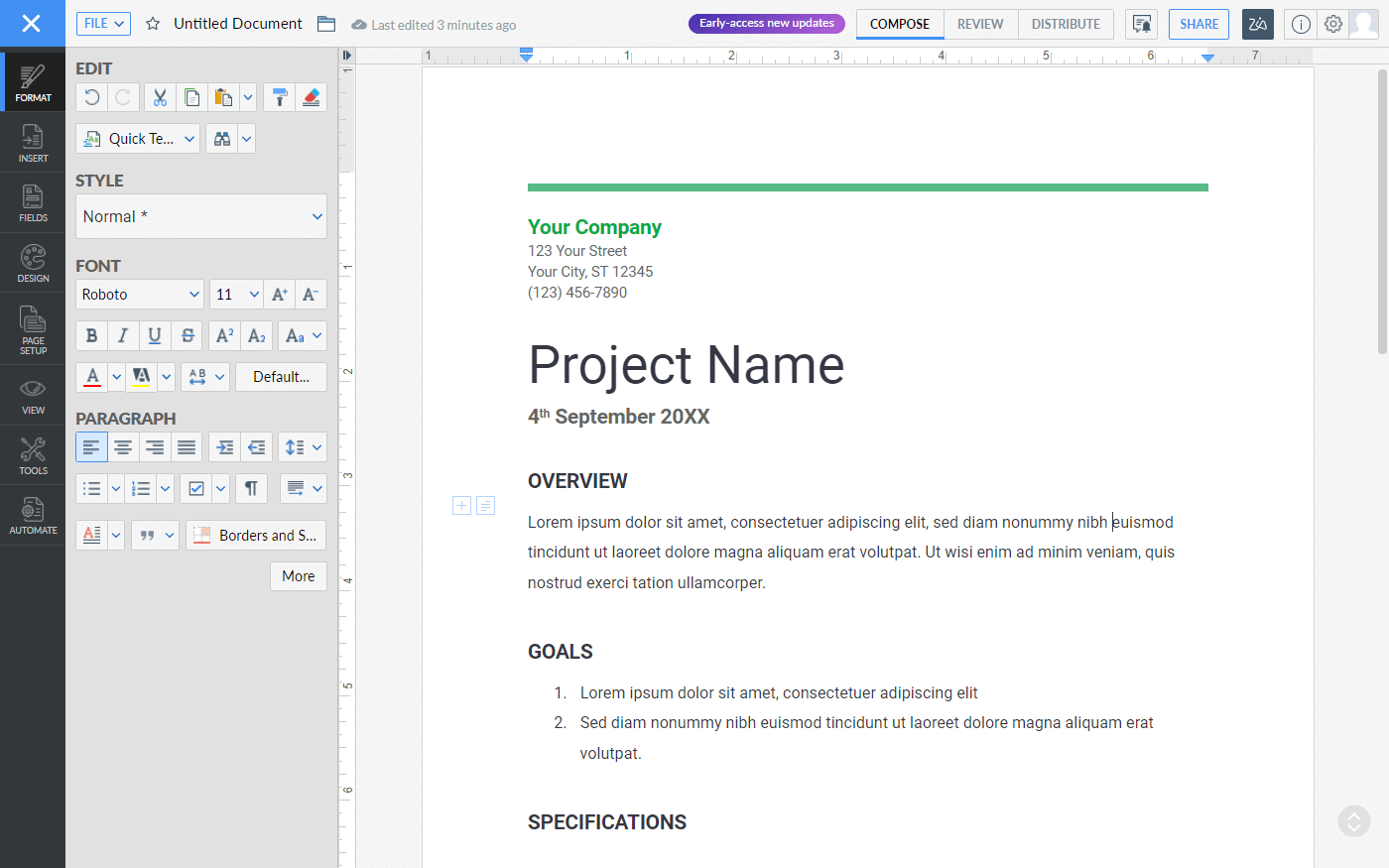Toggle Underline formatting

pyautogui.click(x=155, y=336)
